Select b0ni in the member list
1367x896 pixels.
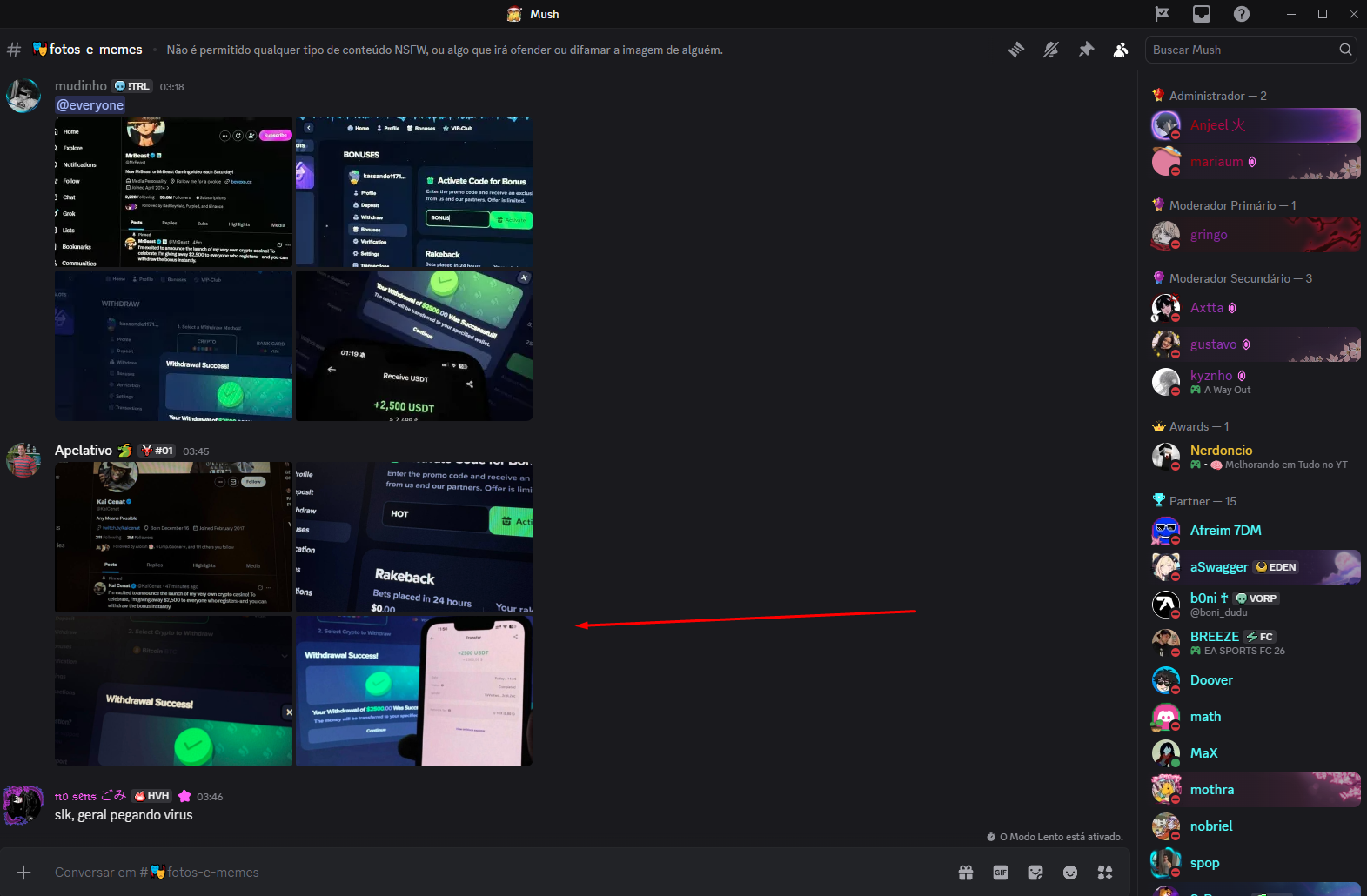[1256, 604]
